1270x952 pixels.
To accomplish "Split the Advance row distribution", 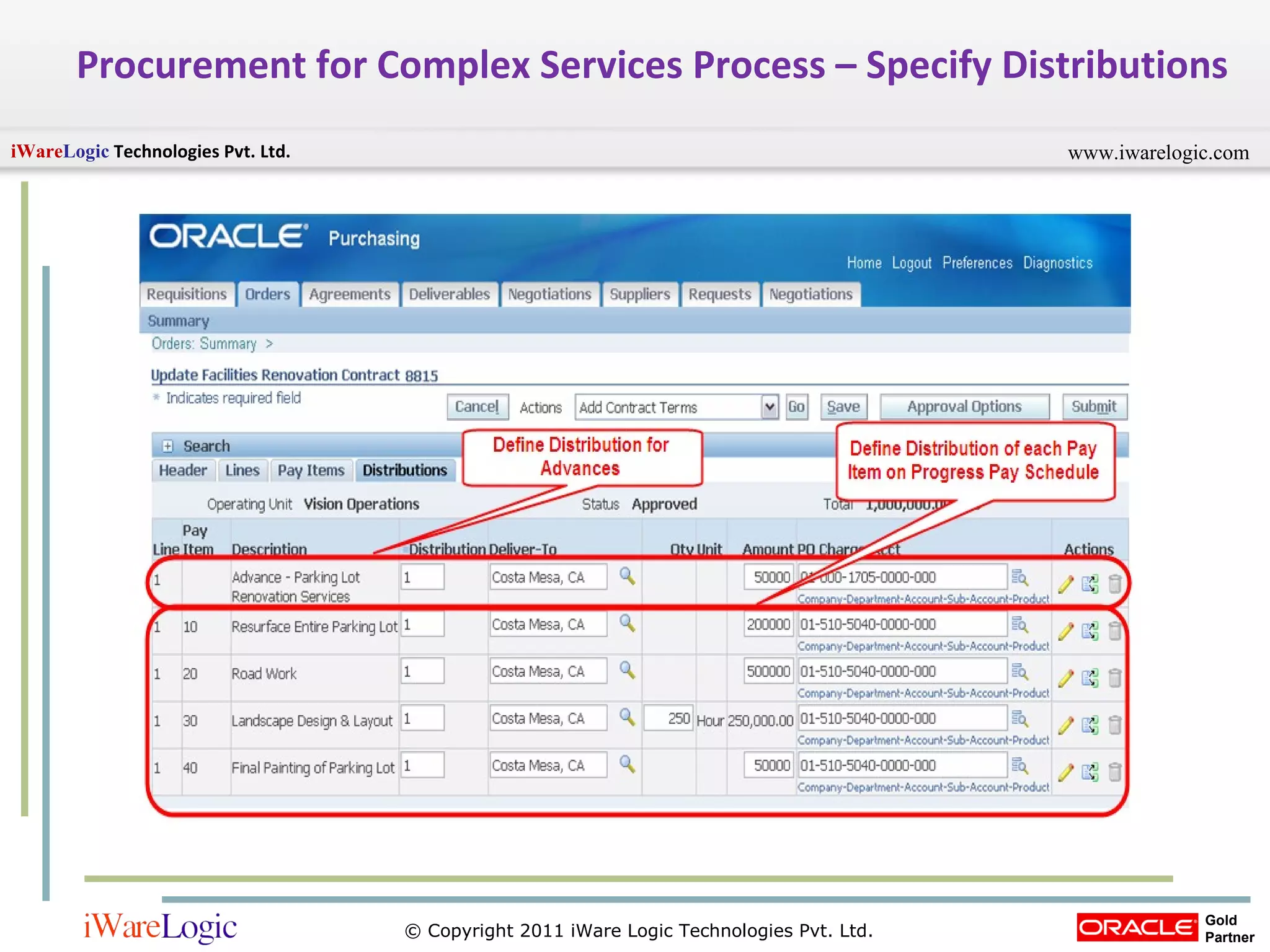I will click(1090, 584).
